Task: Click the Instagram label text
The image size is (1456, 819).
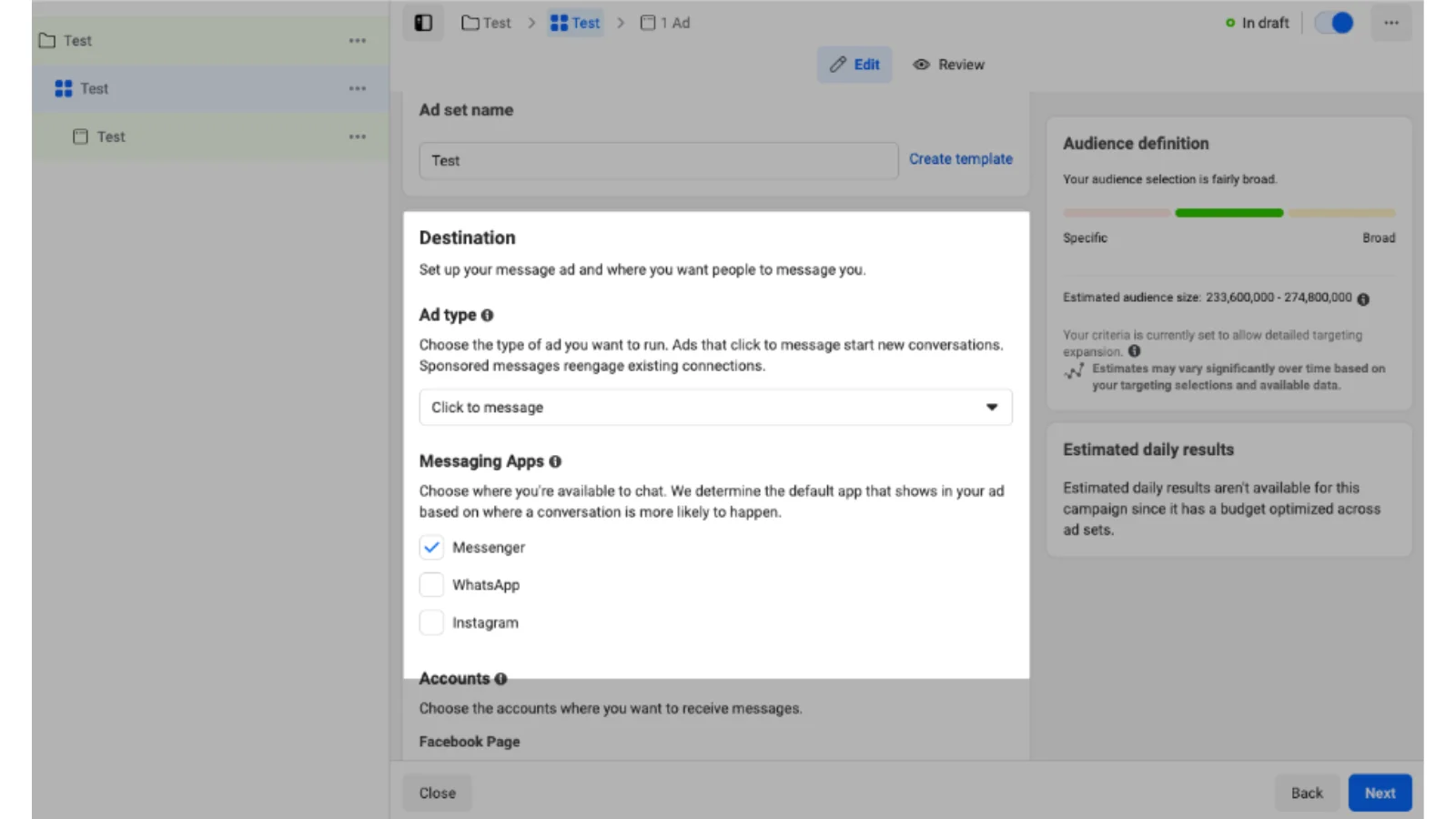Action: (485, 622)
